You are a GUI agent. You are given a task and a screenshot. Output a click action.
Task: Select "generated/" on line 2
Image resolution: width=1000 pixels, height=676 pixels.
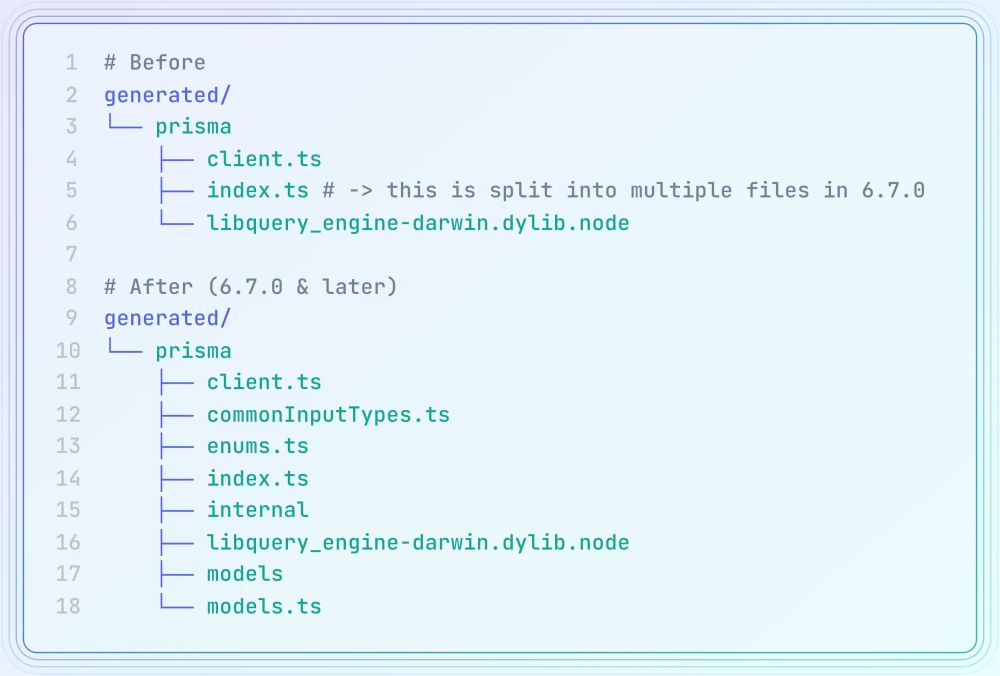(x=167, y=95)
